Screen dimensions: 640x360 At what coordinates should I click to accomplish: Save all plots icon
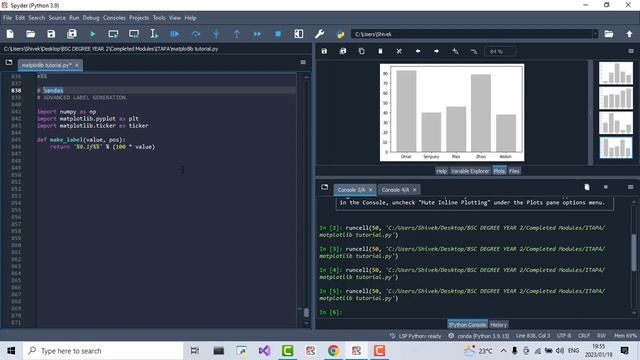[343, 51]
